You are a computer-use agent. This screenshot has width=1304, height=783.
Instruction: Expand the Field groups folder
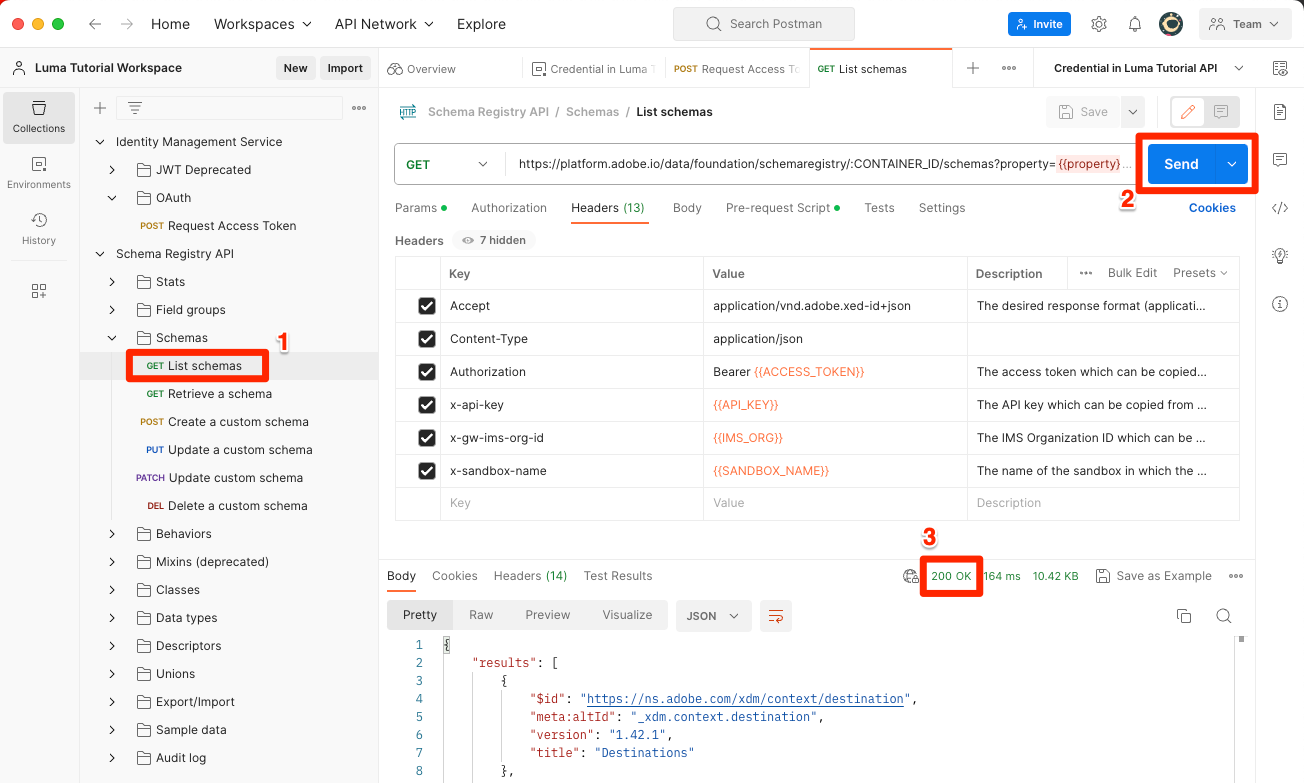point(113,310)
